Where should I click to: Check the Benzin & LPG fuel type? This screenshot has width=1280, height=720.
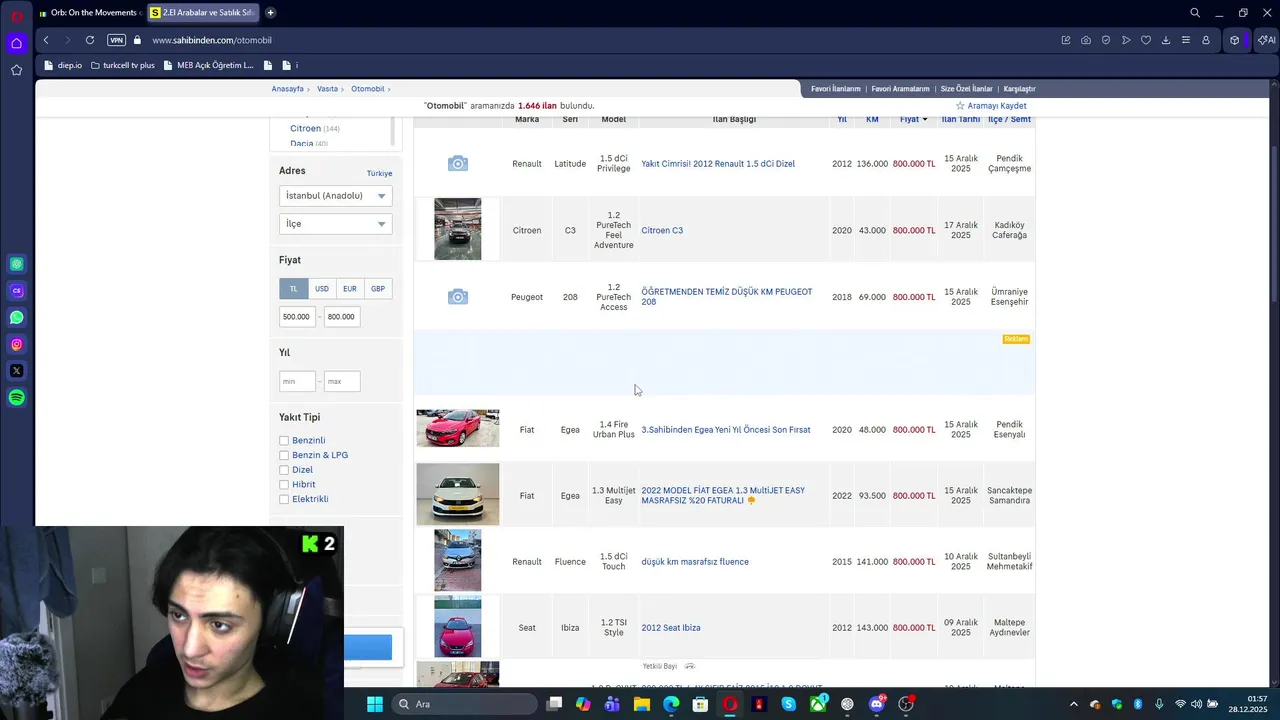tap(284, 456)
